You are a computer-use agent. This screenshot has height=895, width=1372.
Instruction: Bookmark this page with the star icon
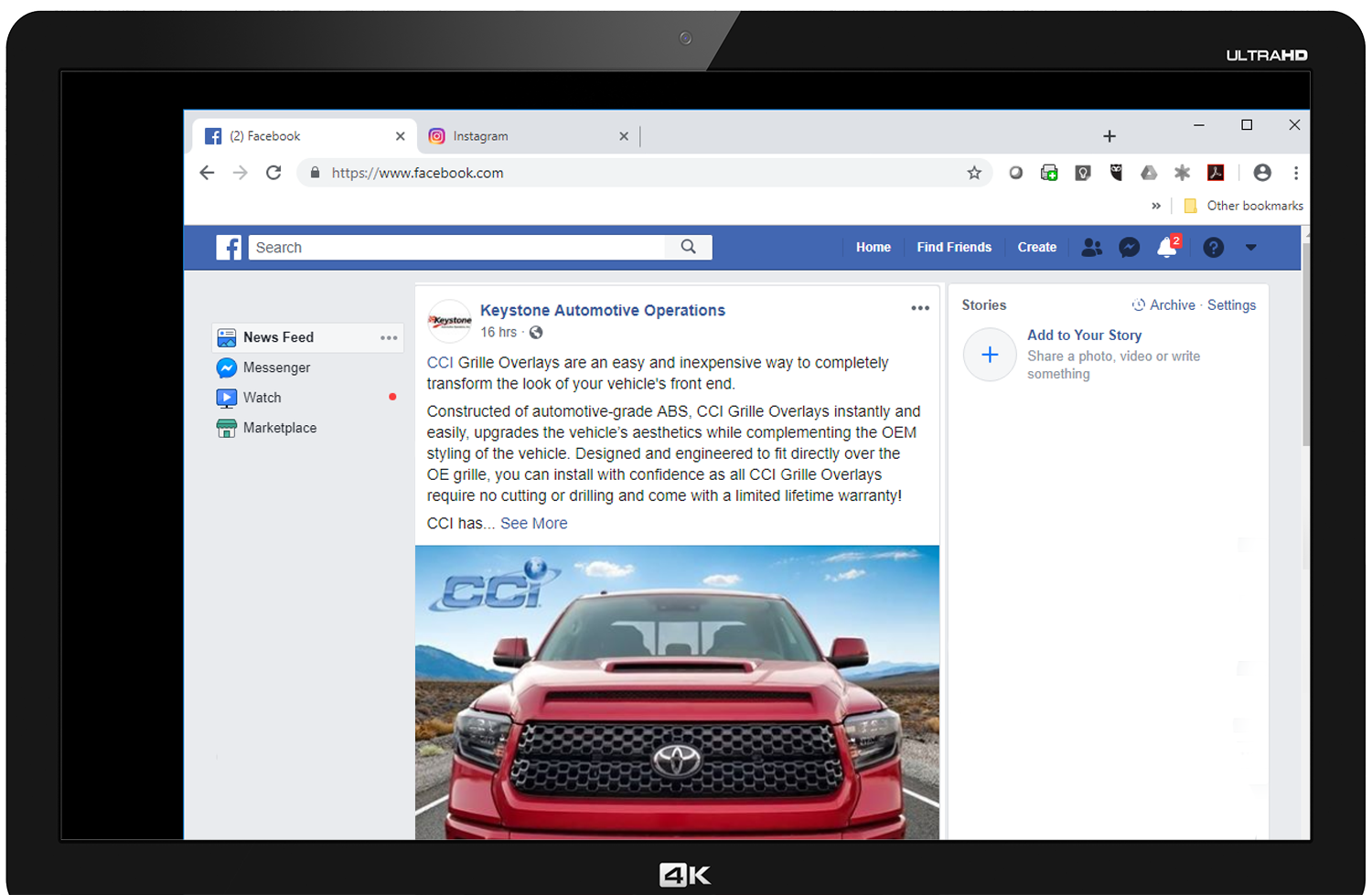pos(974,173)
